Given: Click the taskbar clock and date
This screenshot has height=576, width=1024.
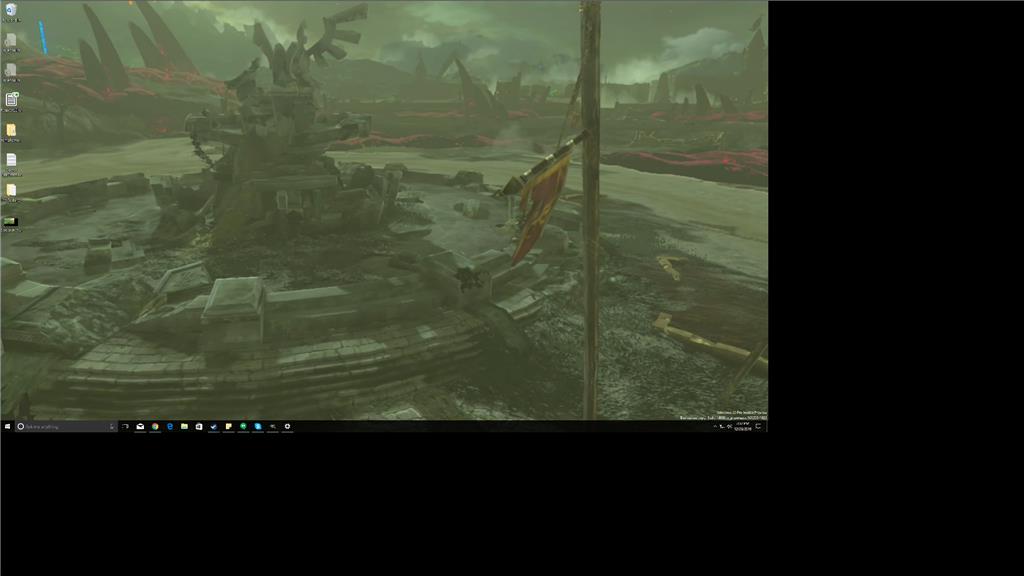Looking at the screenshot, I should coord(743,426).
